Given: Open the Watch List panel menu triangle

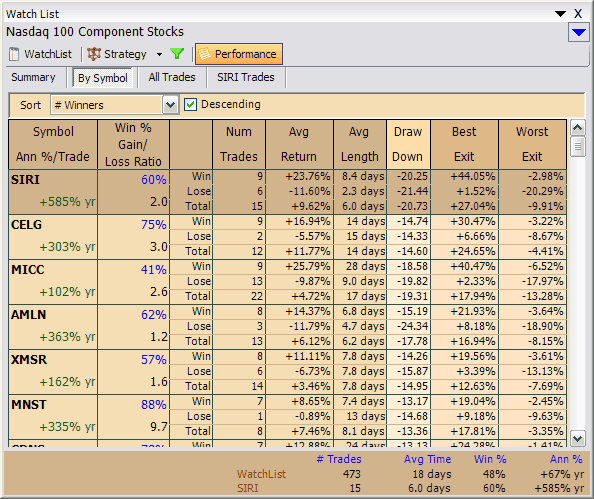Looking at the screenshot, I should pyautogui.click(x=560, y=14).
